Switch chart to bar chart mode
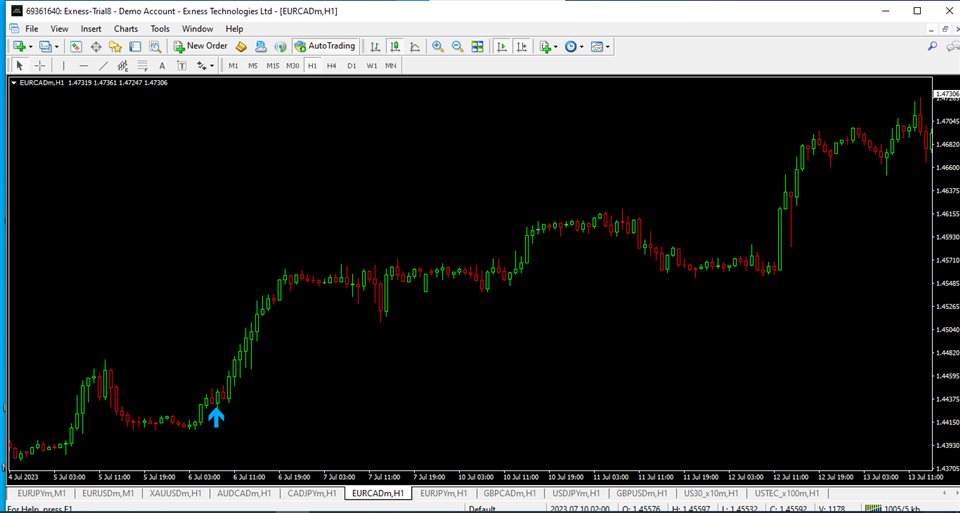This screenshot has width=960, height=513. 375,47
